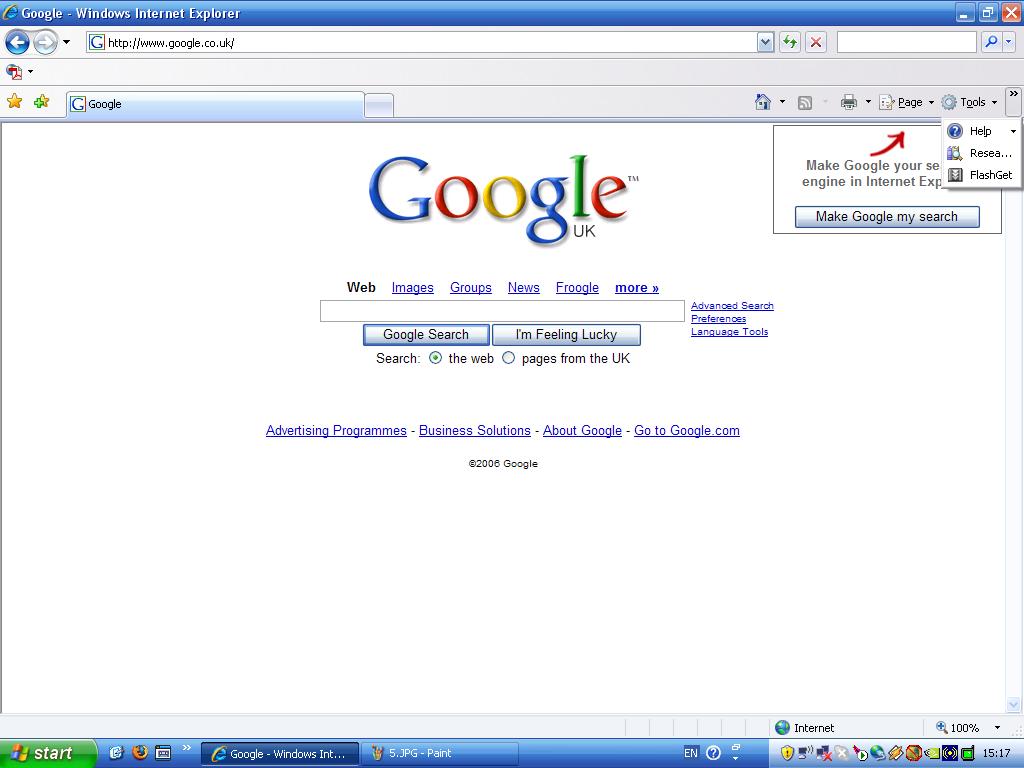The height and width of the screenshot is (768, 1024).
Task: Launch Firefox from Quick Launch
Action: (140, 753)
